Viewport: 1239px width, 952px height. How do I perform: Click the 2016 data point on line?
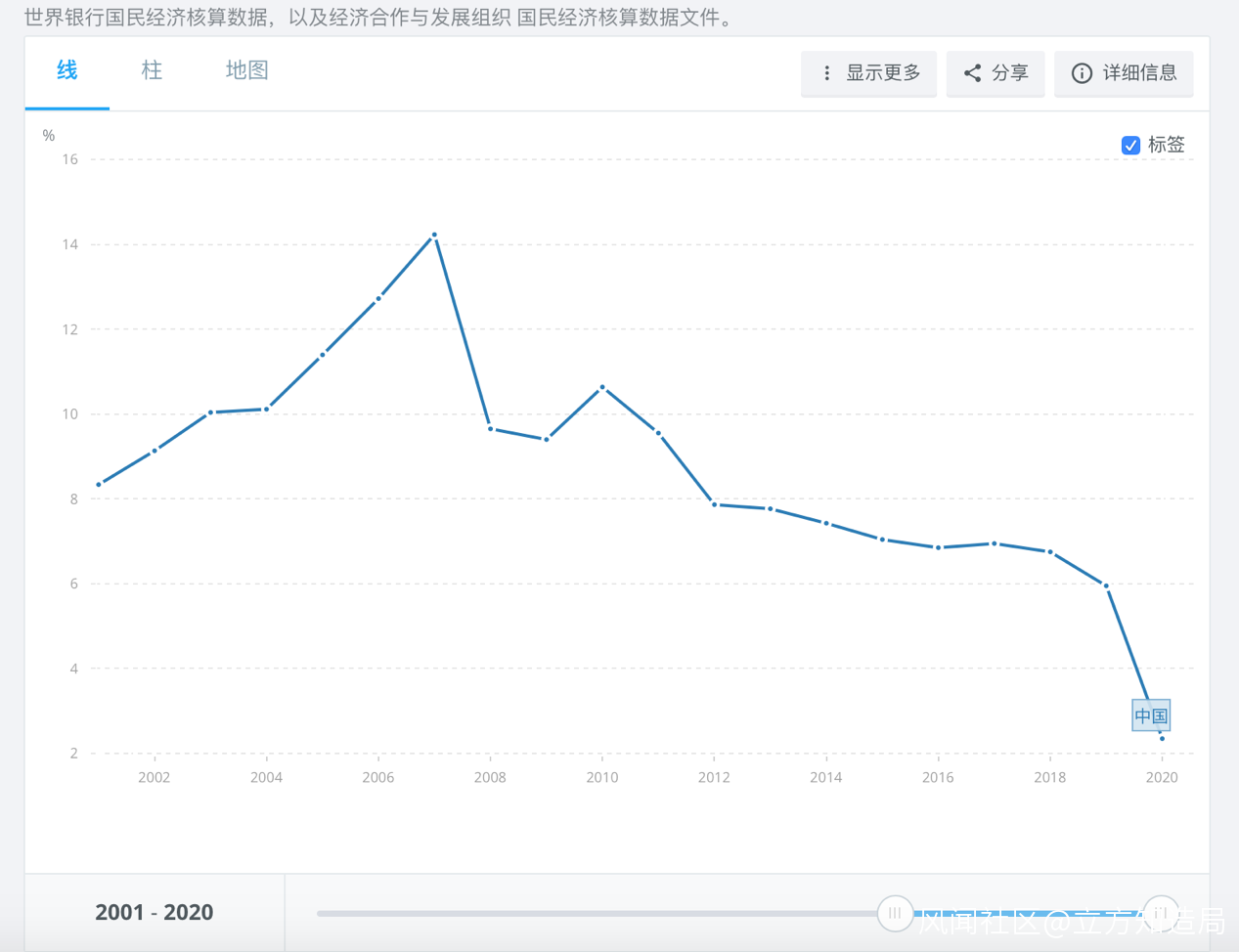[938, 547]
